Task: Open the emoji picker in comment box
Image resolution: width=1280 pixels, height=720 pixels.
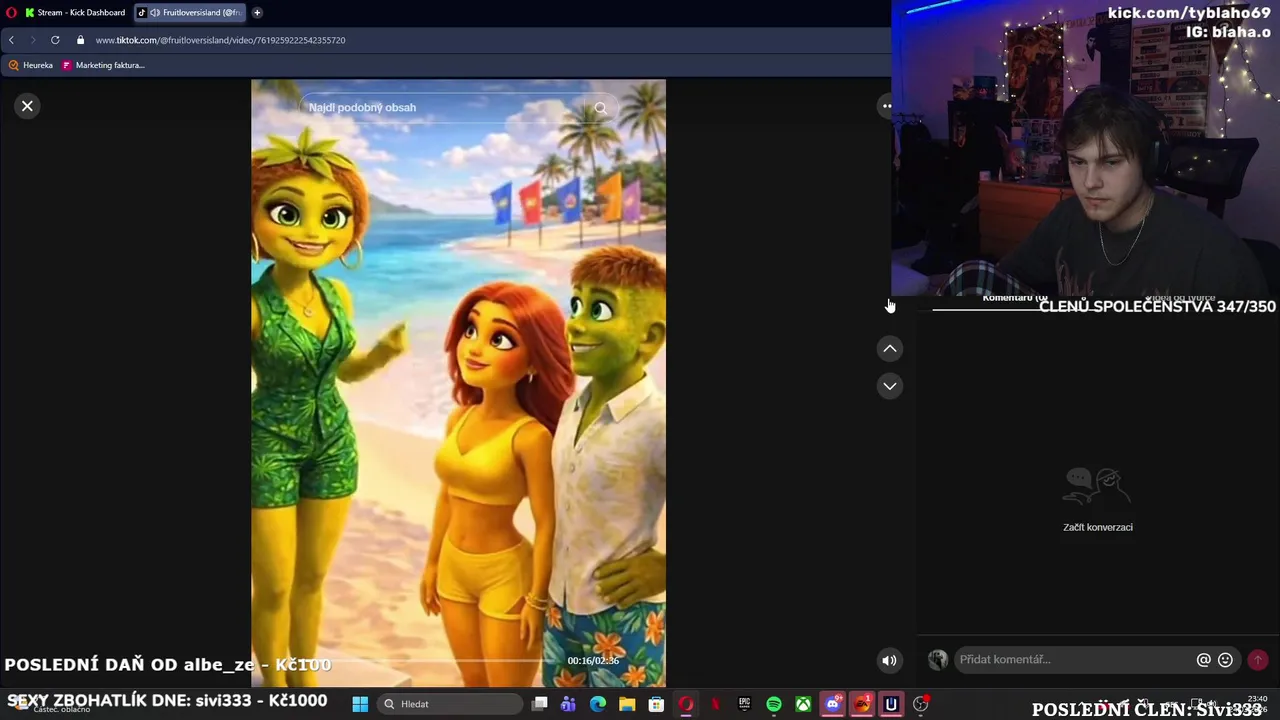Action: pos(1225,660)
